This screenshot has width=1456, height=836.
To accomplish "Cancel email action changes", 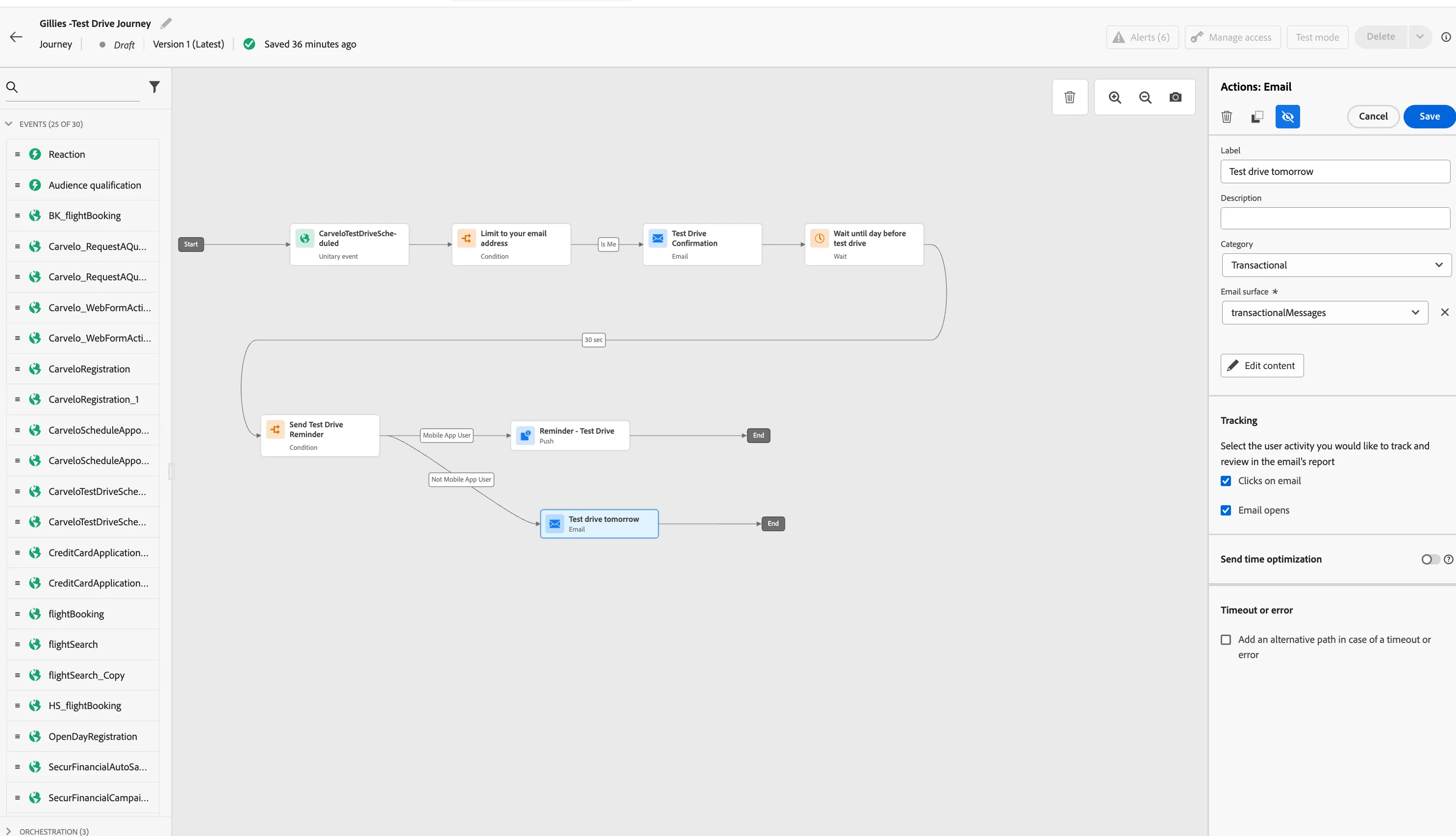I will click(x=1373, y=117).
